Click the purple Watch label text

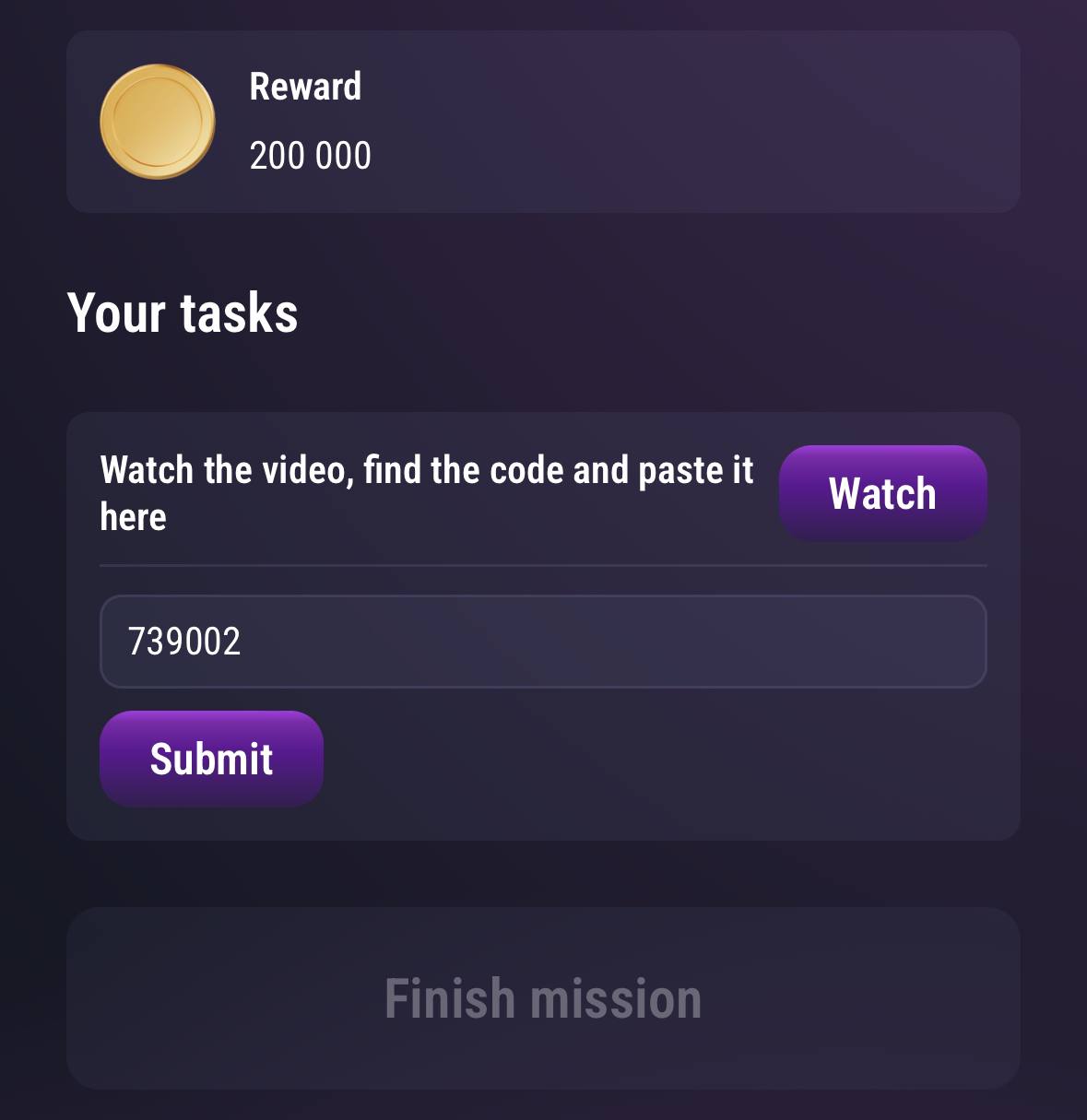(x=882, y=493)
